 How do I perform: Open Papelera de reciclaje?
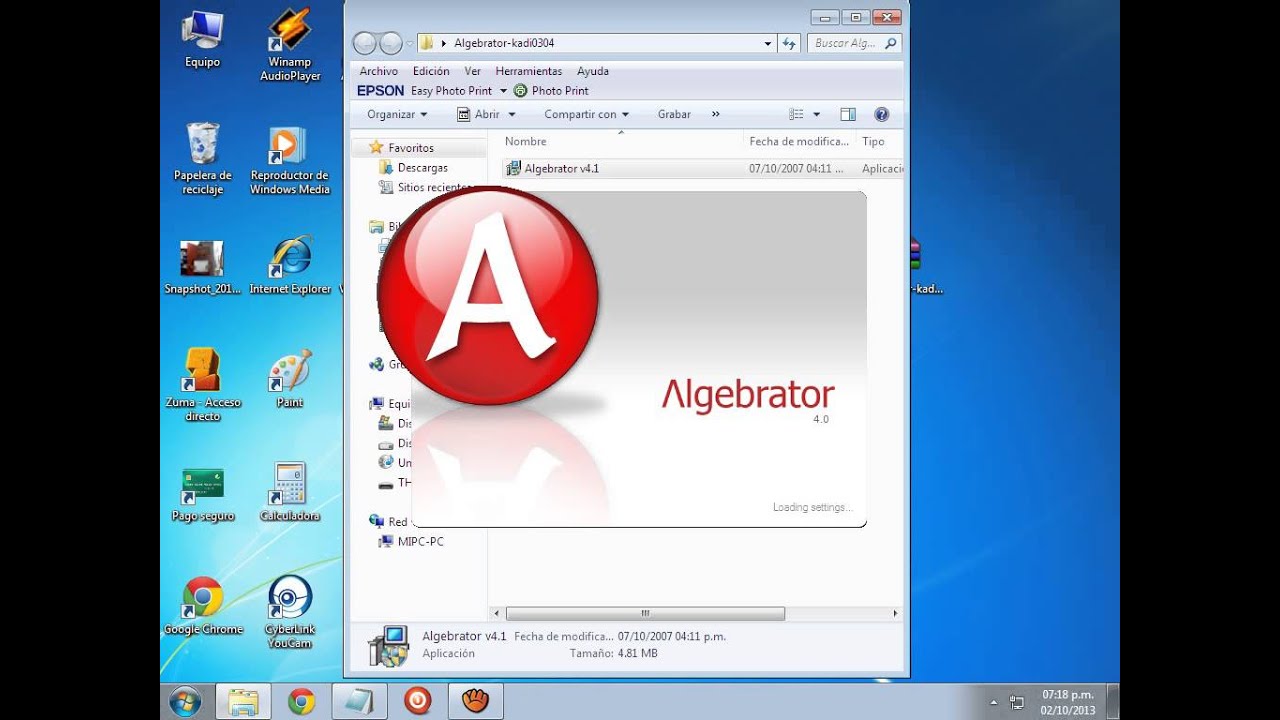pos(202,158)
